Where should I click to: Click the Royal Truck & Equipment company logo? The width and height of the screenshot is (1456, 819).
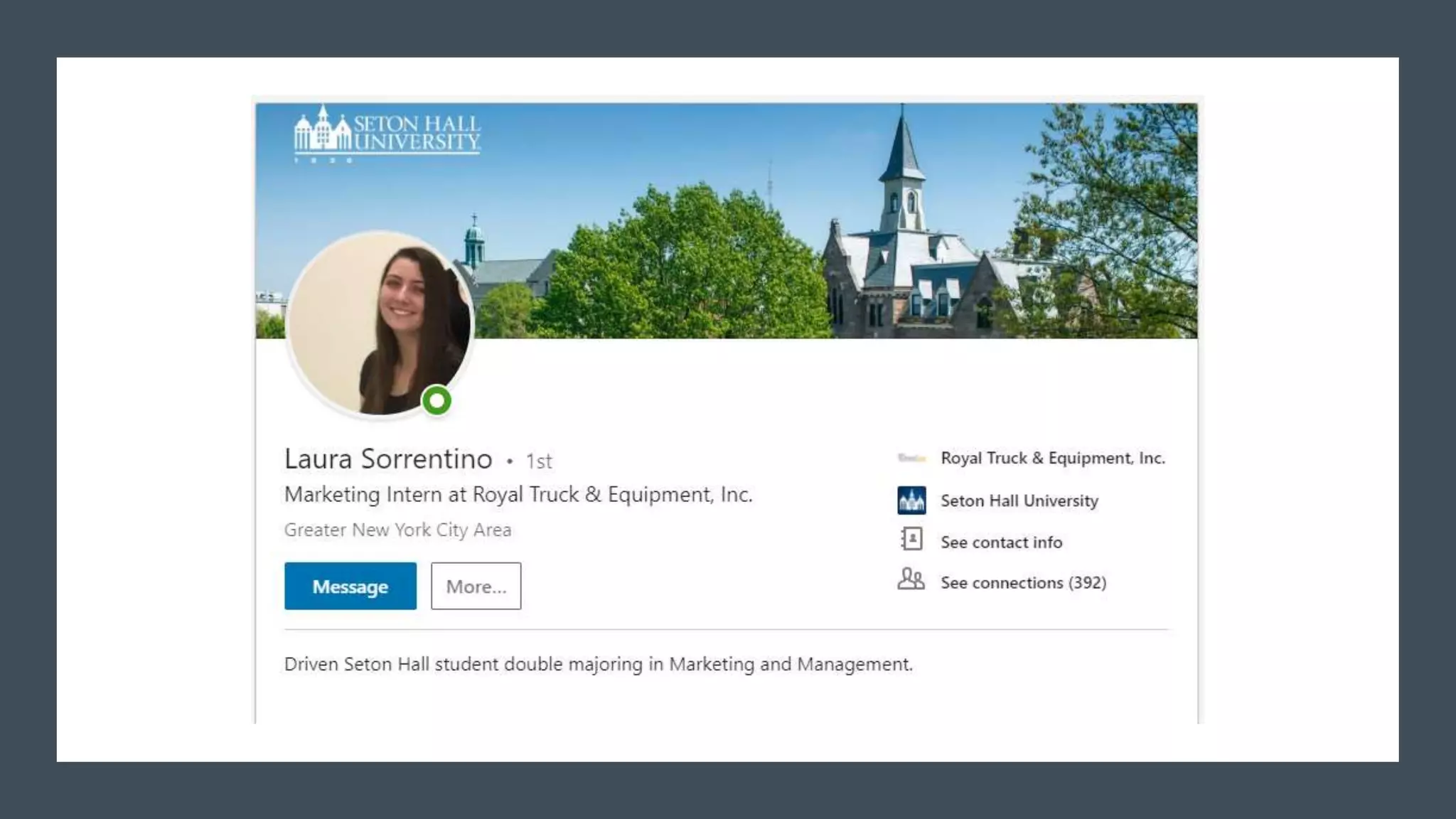click(911, 458)
